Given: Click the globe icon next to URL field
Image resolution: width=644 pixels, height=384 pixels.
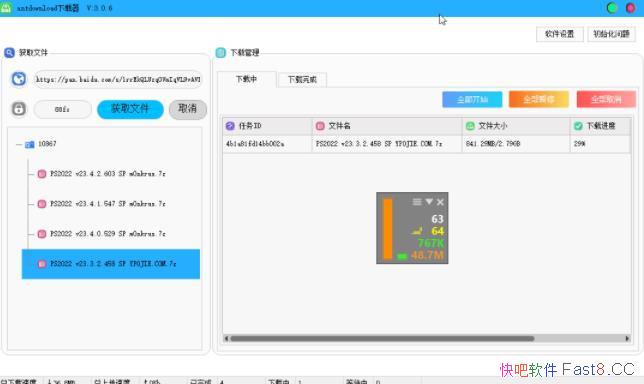Looking at the screenshot, I should tap(19, 79).
